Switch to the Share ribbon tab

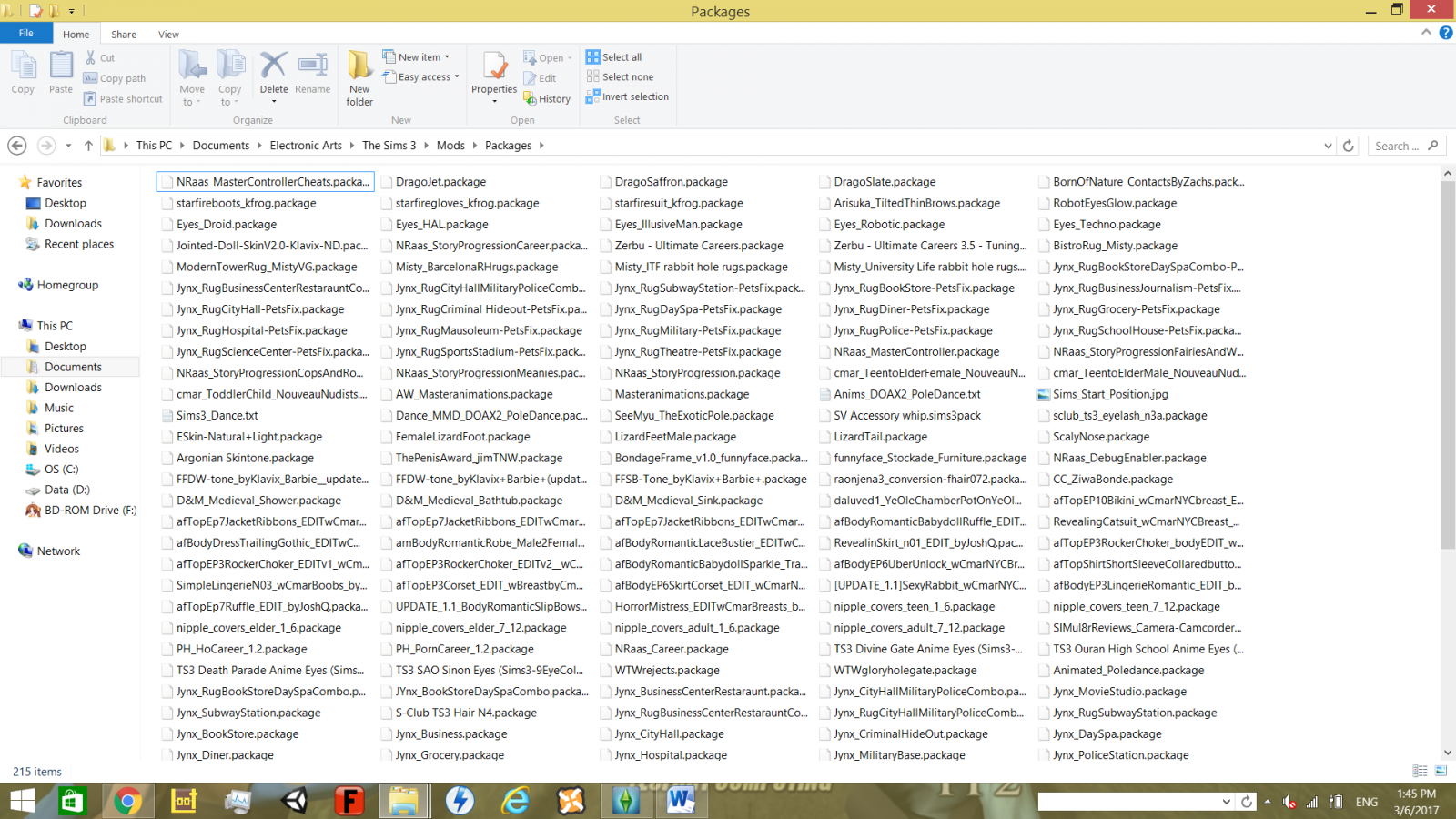[x=124, y=35]
